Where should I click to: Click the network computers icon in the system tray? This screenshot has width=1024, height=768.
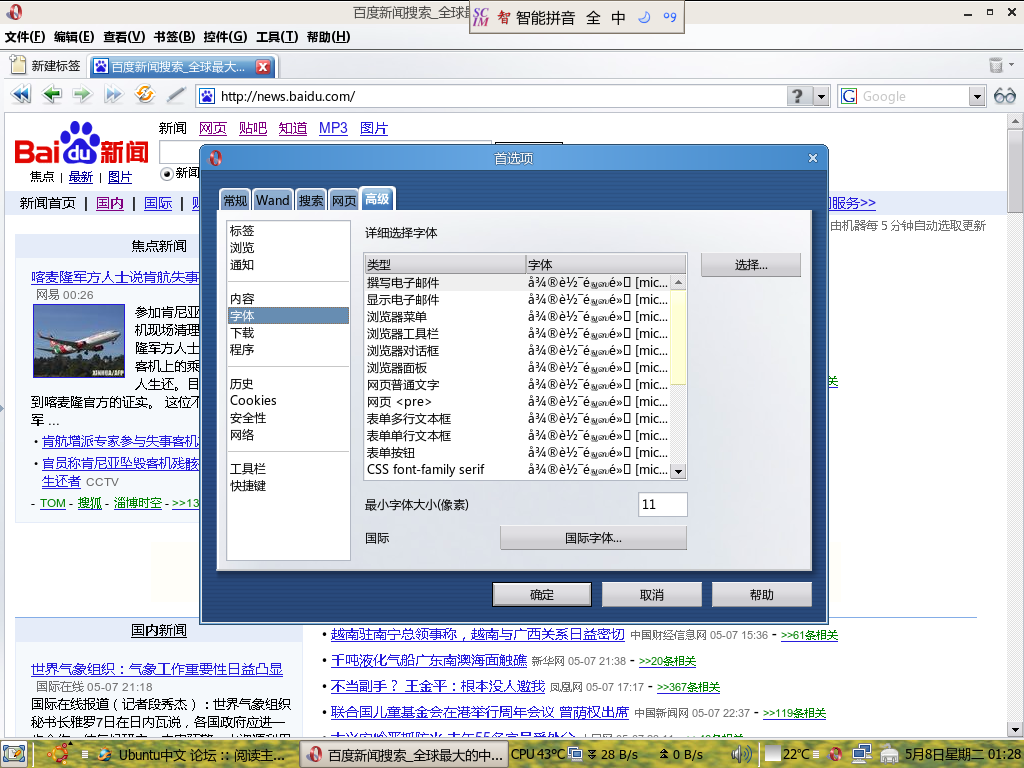862,754
